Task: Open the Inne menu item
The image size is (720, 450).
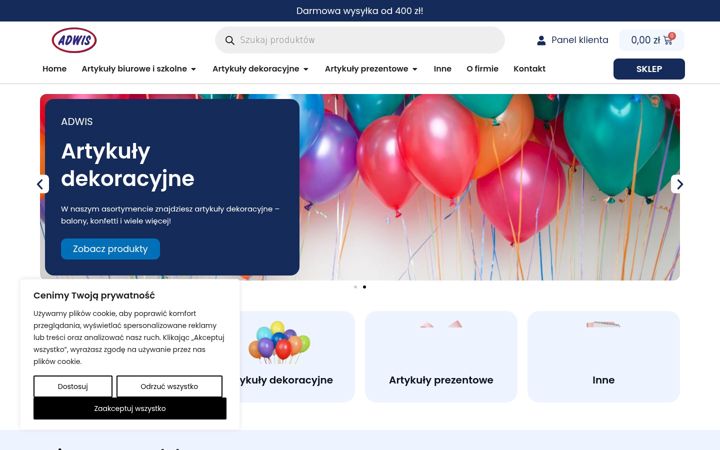Action: [x=442, y=69]
